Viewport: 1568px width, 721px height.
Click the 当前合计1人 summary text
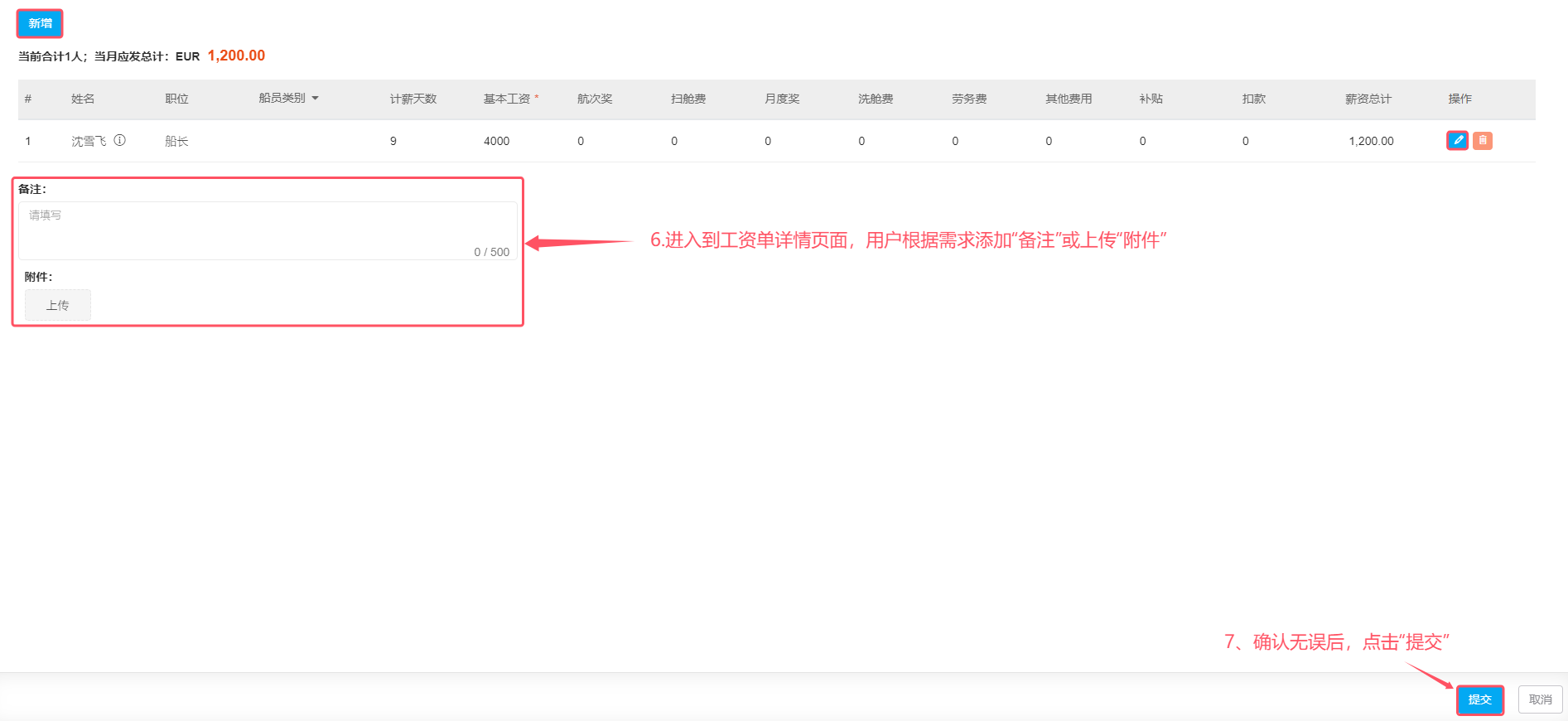[50, 56]
